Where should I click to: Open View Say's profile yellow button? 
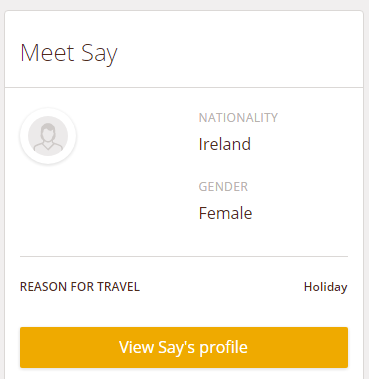click(x=184, y=347)
